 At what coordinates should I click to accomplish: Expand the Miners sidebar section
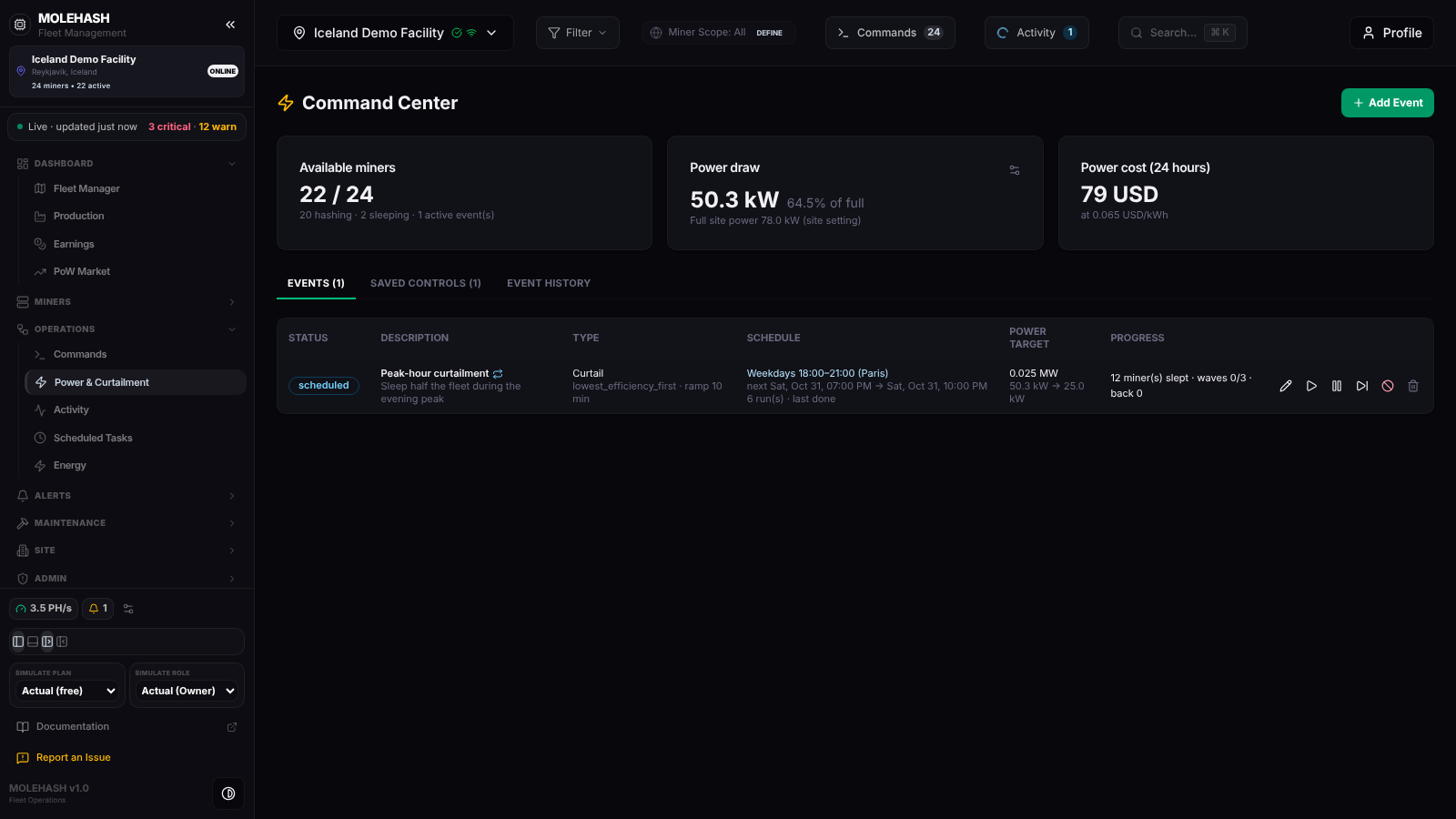point(126,302)
